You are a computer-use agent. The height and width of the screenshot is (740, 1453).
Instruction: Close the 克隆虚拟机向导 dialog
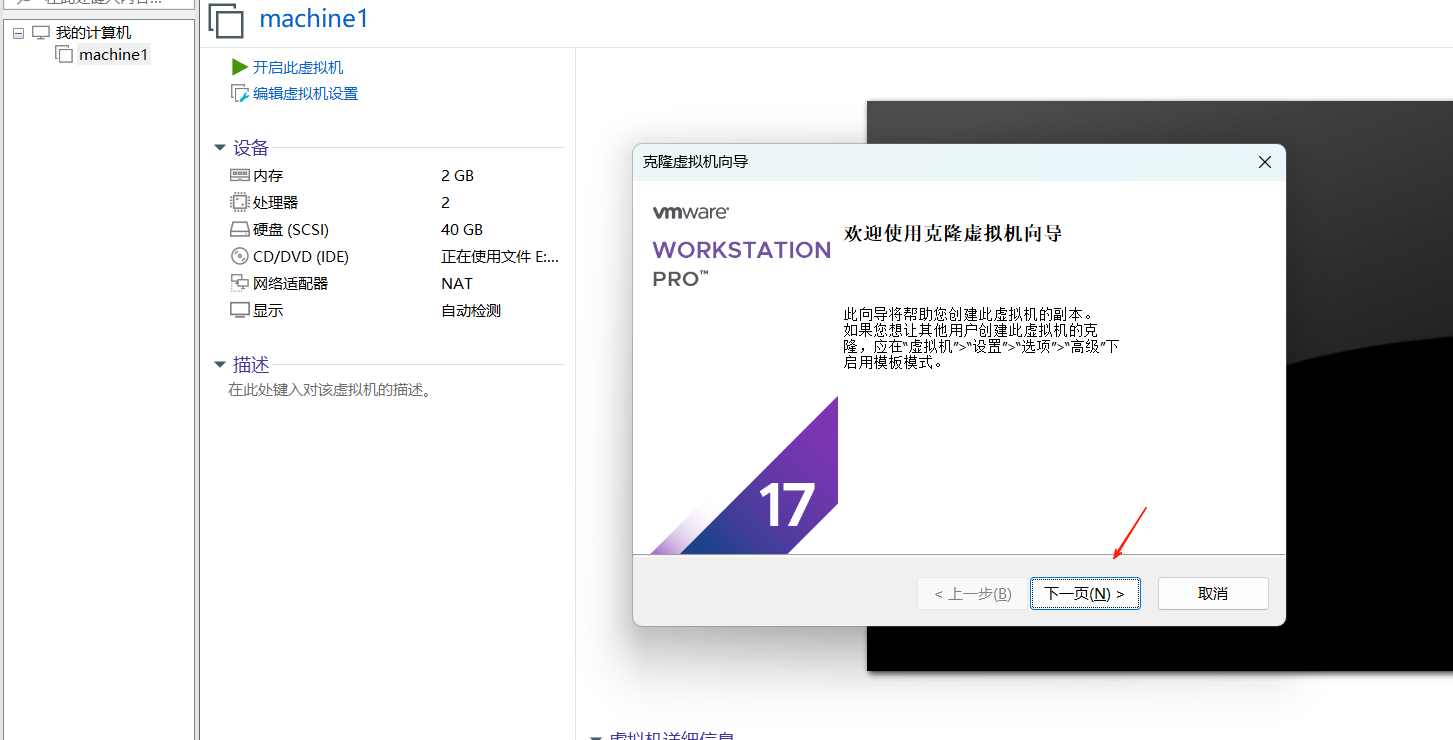[1264, 162]
